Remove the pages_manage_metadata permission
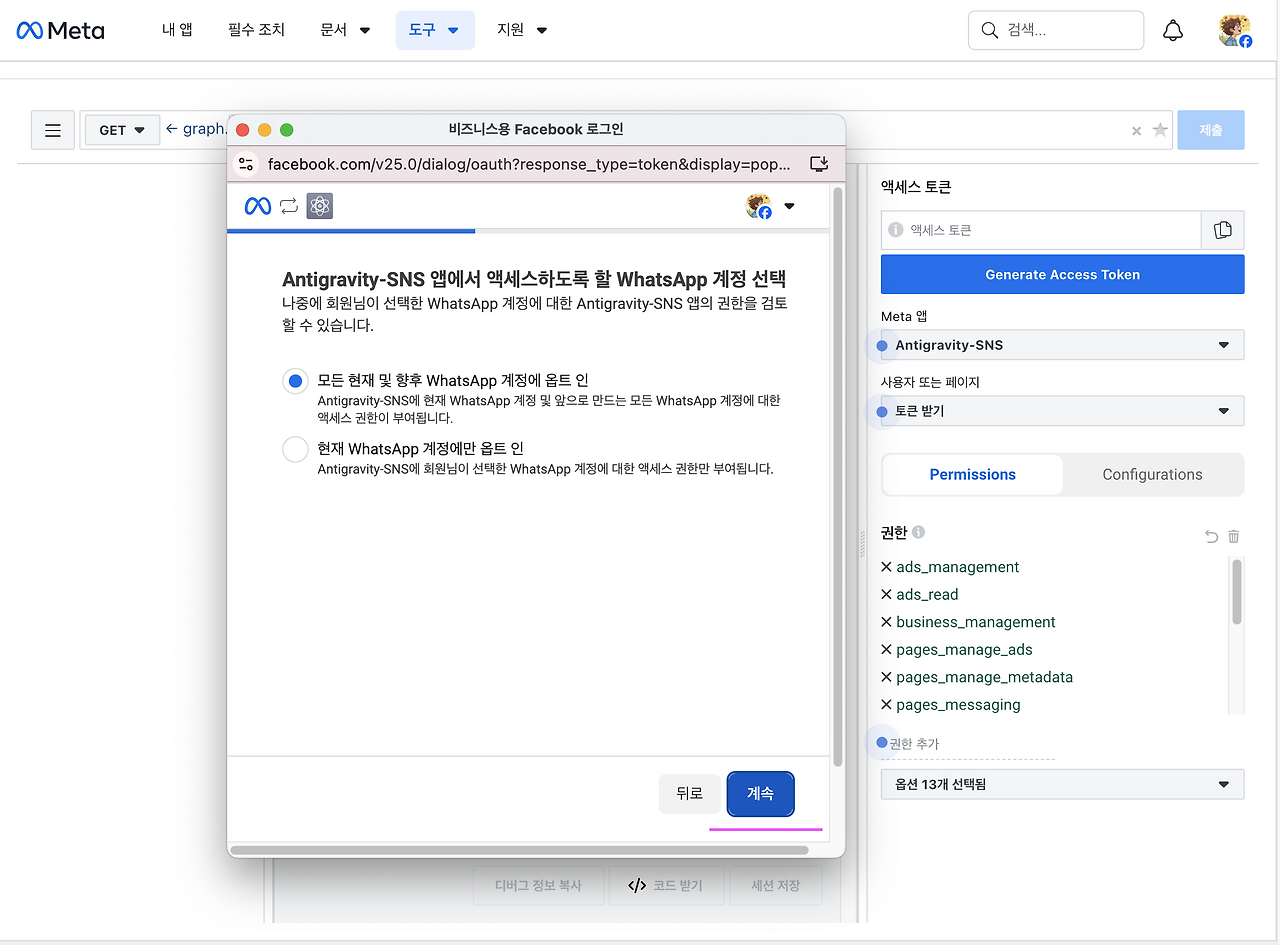1280x945 pixels. click(886, 677)
